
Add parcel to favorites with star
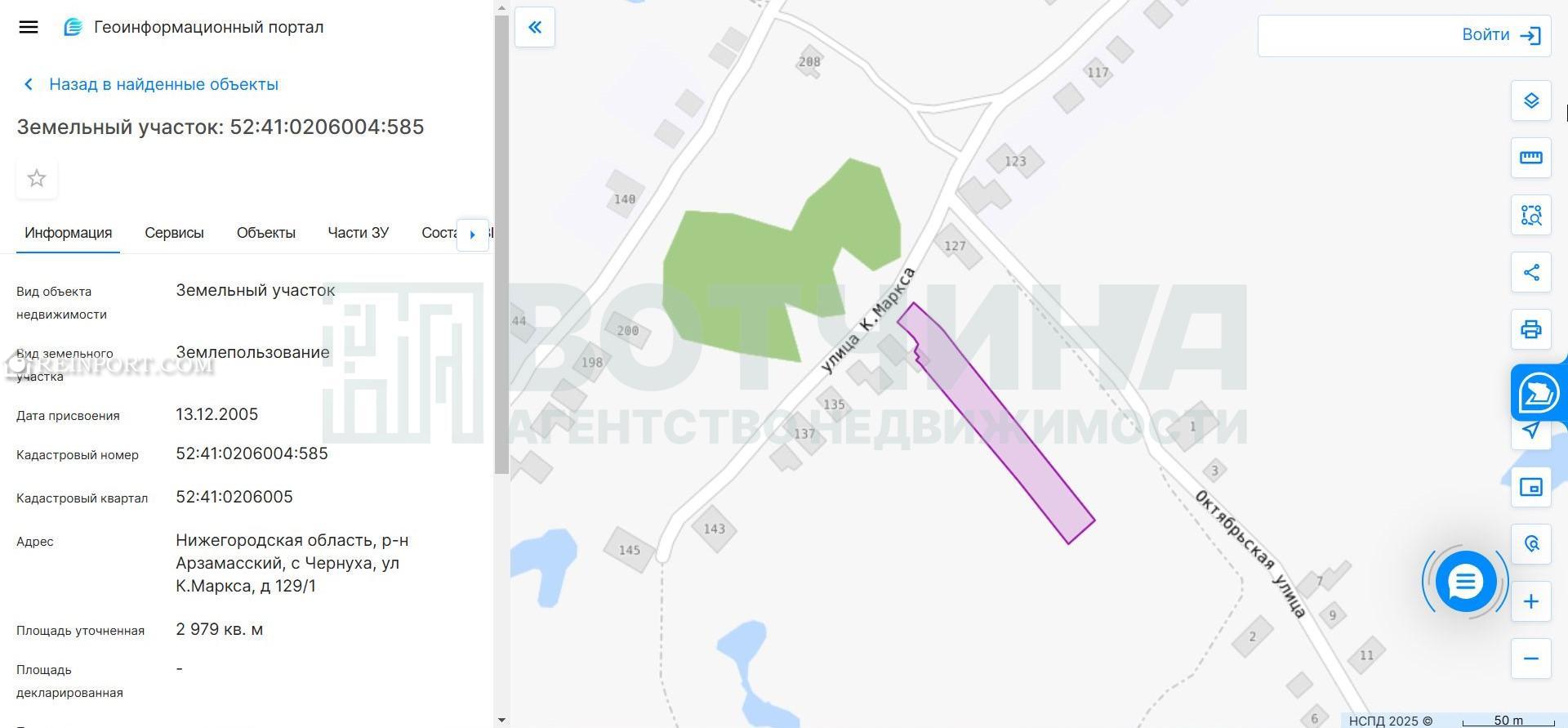click(37, 178)
